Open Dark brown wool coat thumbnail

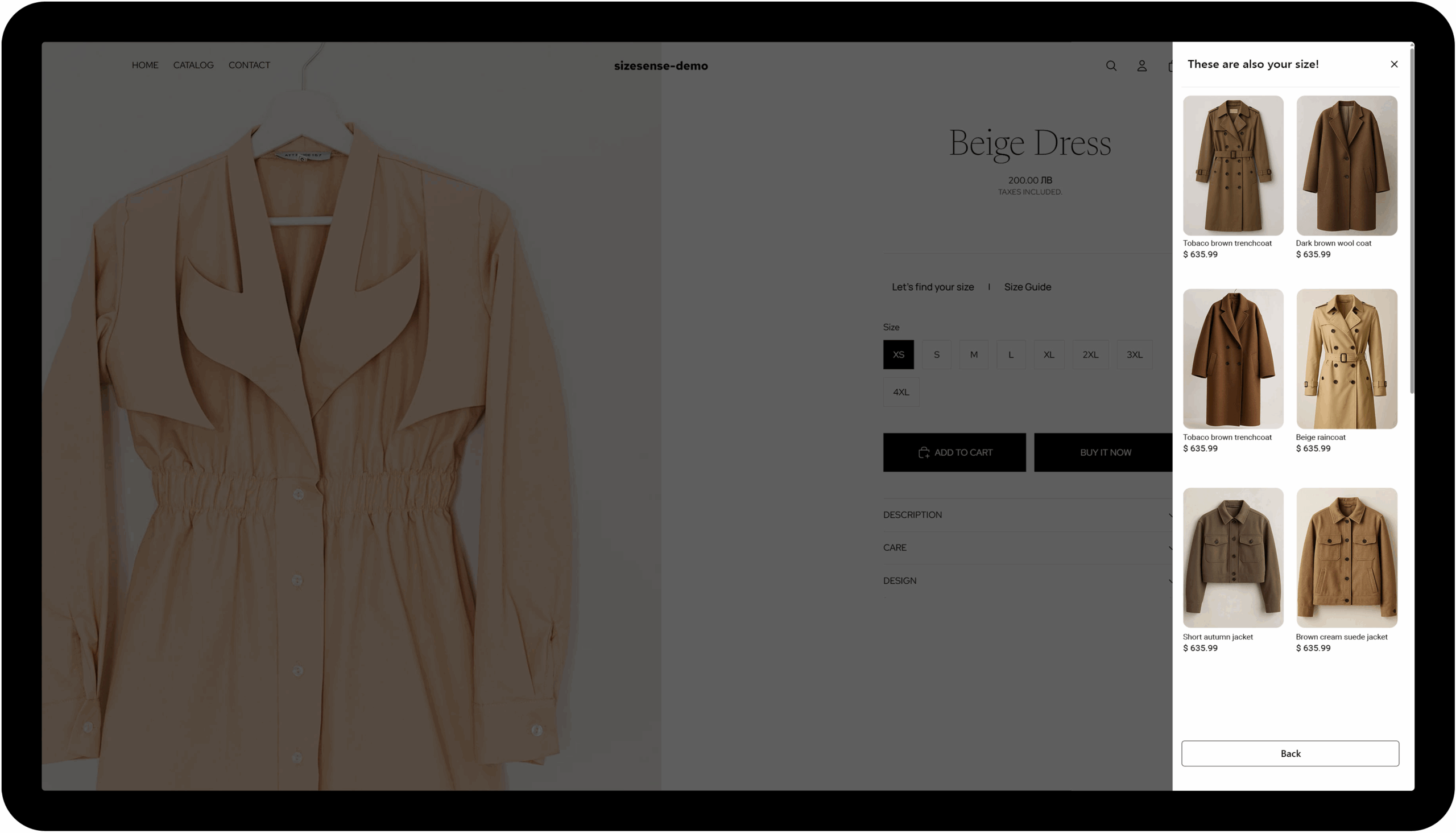[x=1346, y=166]
